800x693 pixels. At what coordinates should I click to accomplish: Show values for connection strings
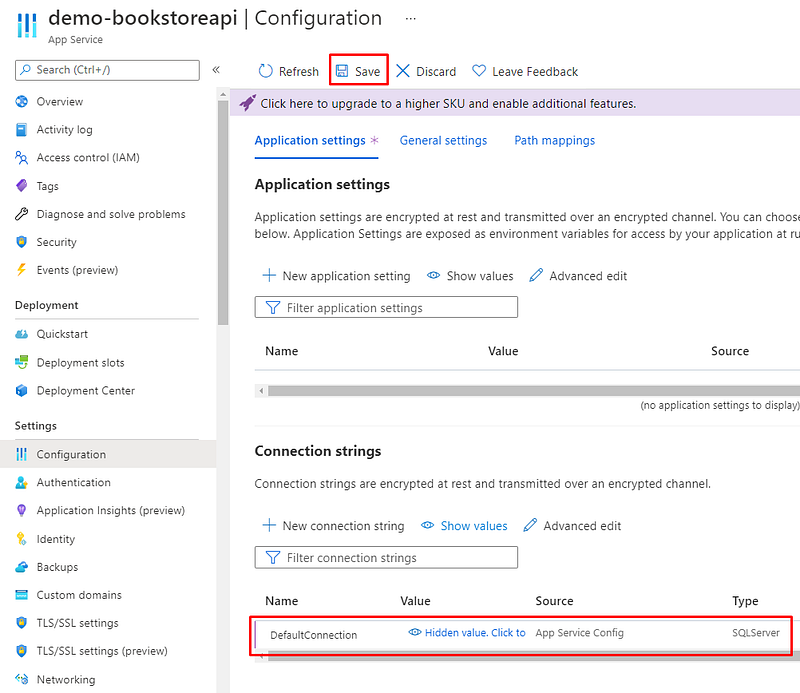coord(464,526)
